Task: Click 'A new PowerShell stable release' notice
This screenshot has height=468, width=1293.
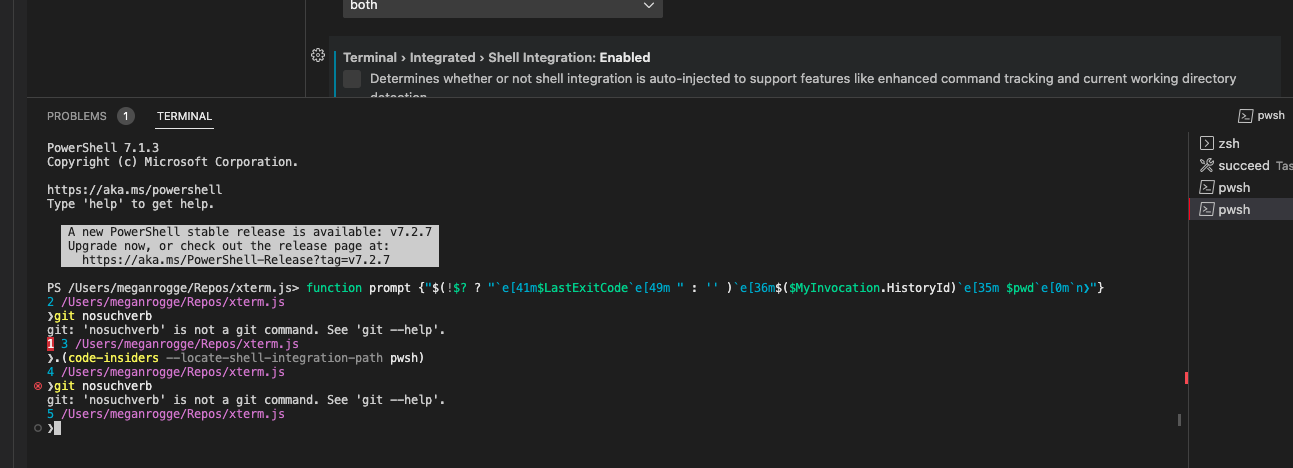Action: tap(250, 231)
